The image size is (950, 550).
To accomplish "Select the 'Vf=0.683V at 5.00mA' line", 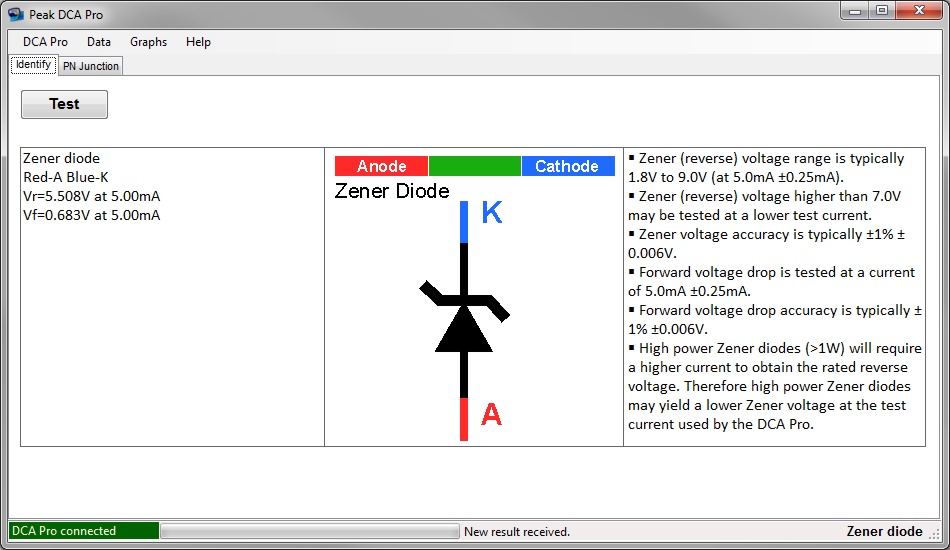I will [x=91, y=215].
